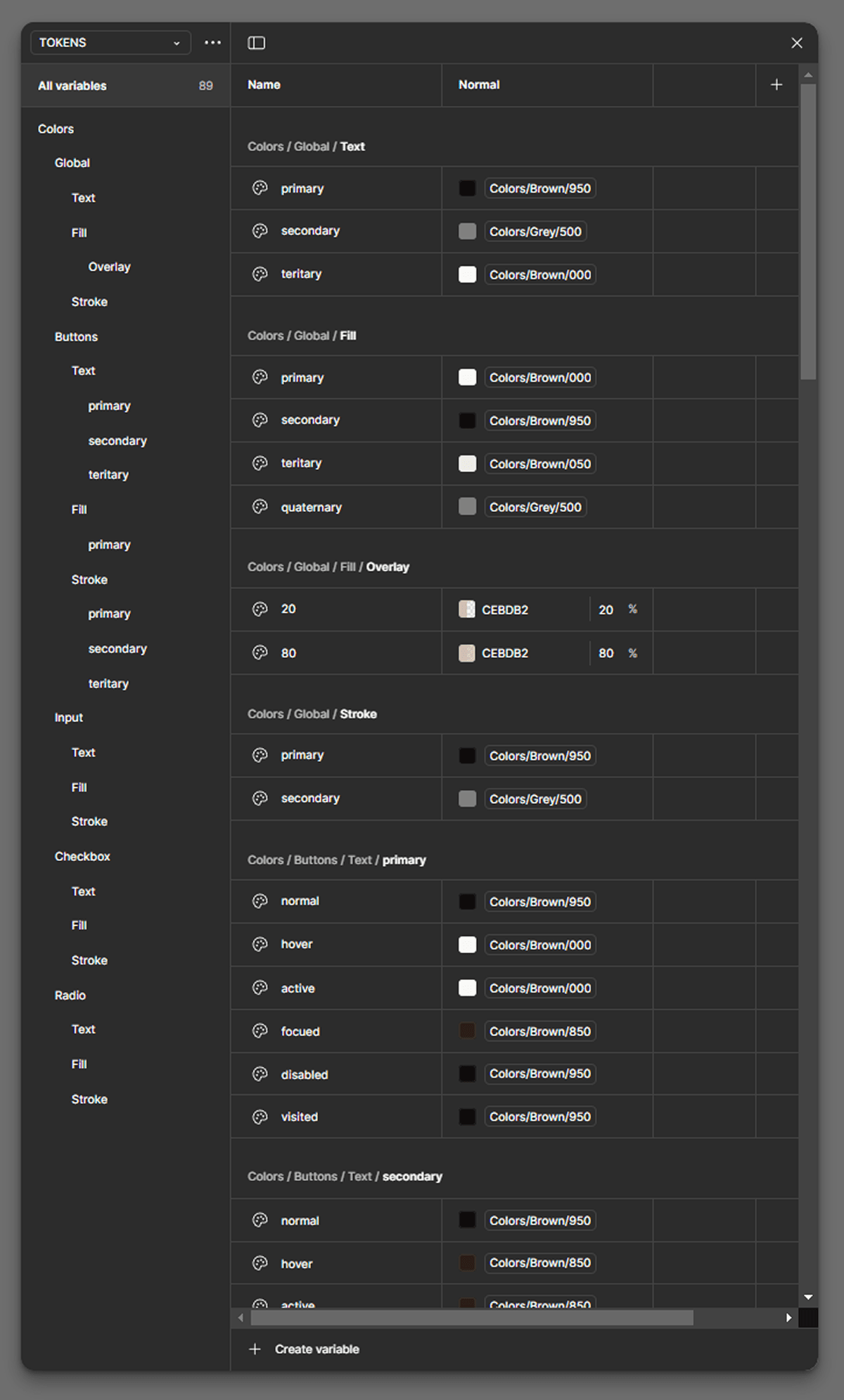
Task: Open the Buttons group in sidebar
Action: (76, 336)
